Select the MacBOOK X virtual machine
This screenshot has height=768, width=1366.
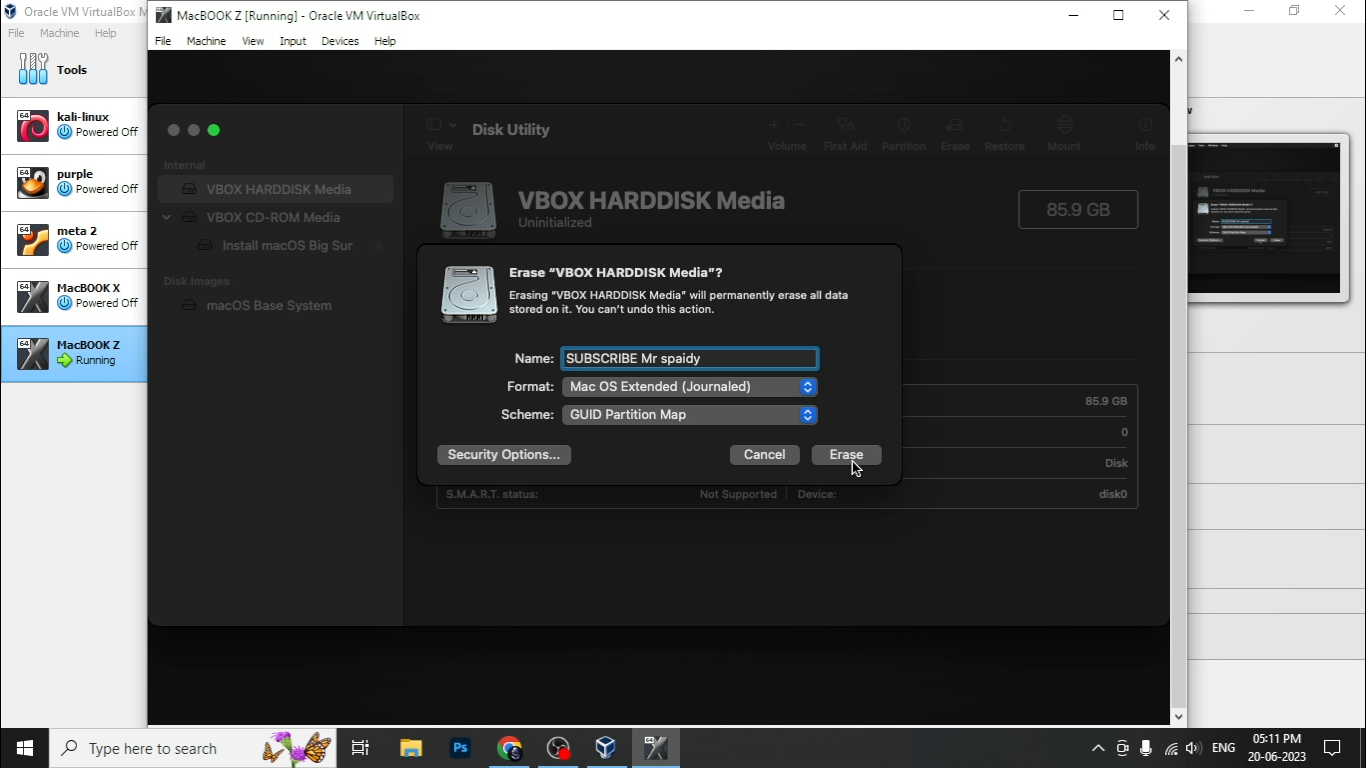point(74,297)
